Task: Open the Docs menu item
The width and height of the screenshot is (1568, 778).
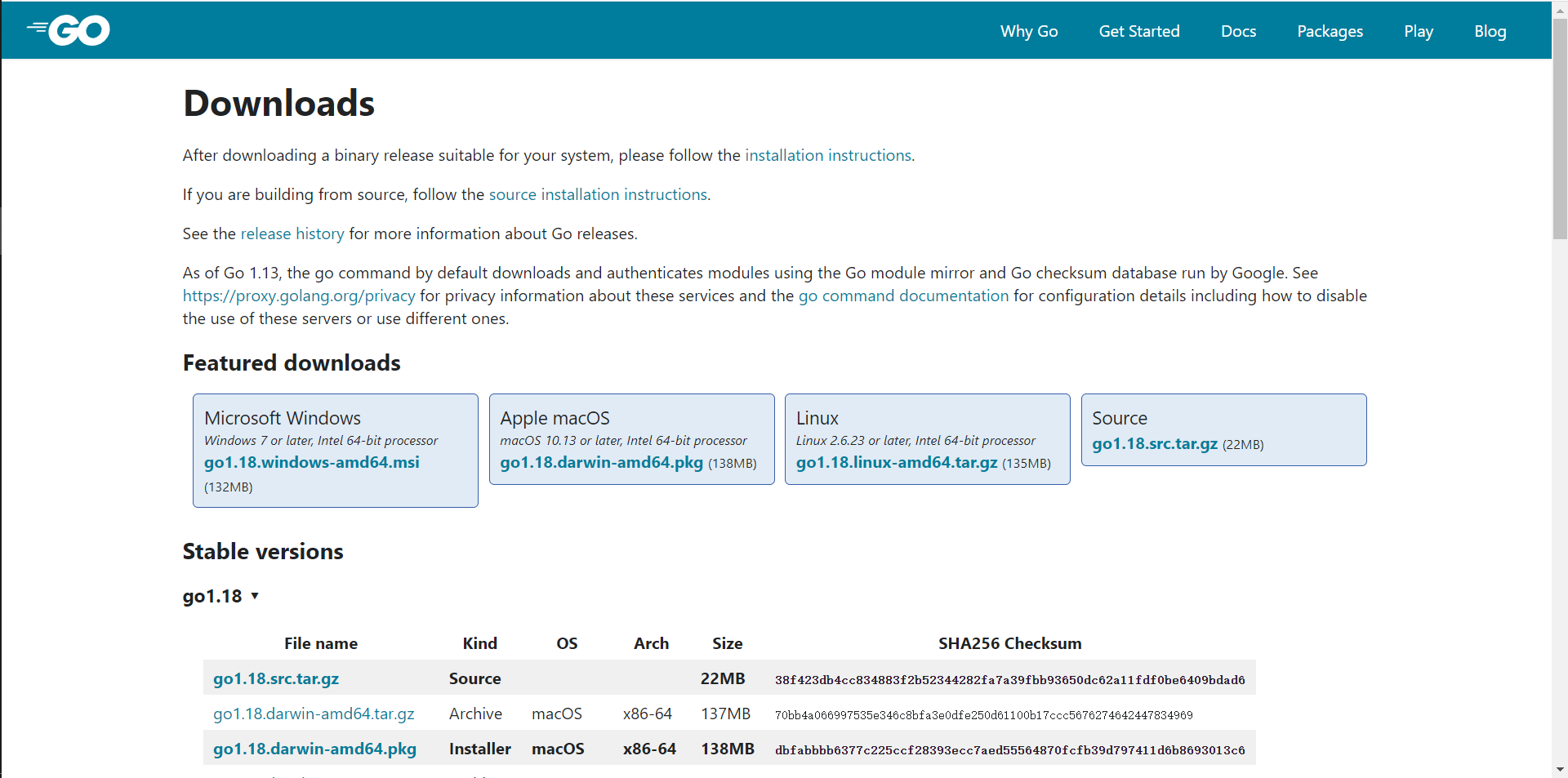Action: click(1238, 31)
